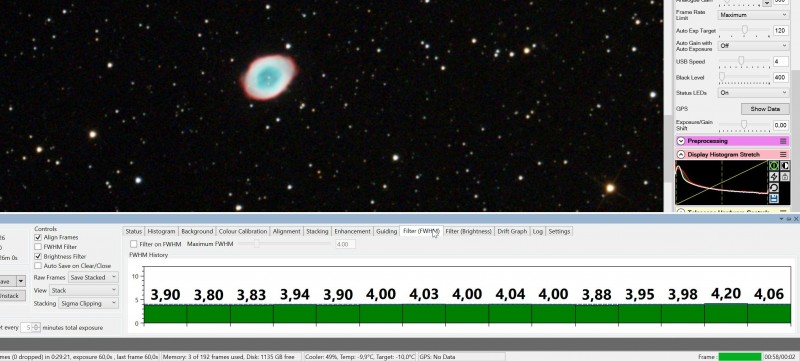800x361 pixels.
Task: Open the Frame Rate Limit dropdown
Action: pyautogui.click(x=754, y=15)
